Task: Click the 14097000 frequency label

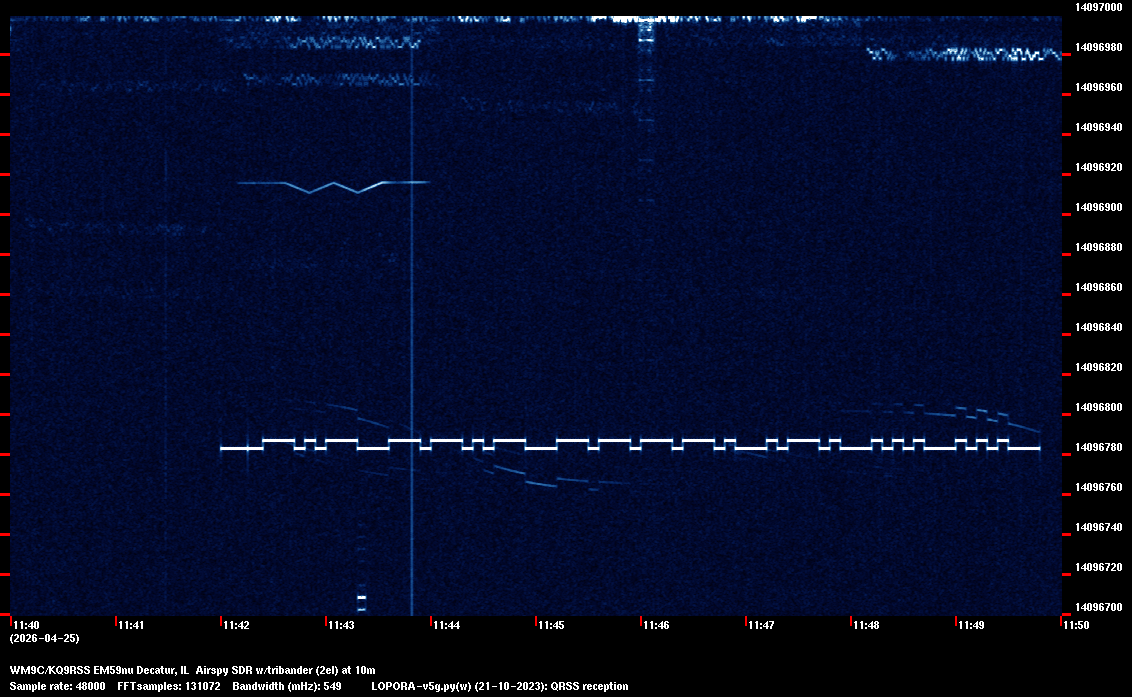Action: click(x=1097, y=7)
